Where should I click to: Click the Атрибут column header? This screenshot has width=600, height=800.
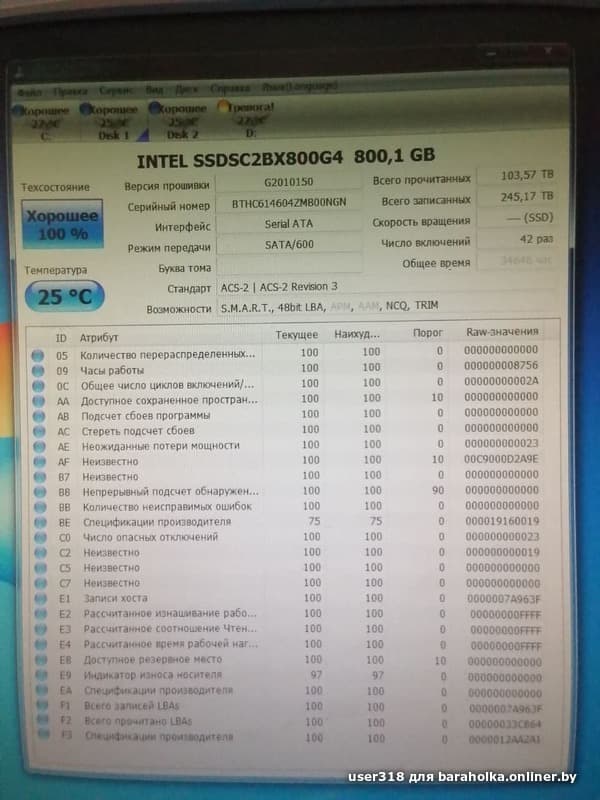[99, 338]
